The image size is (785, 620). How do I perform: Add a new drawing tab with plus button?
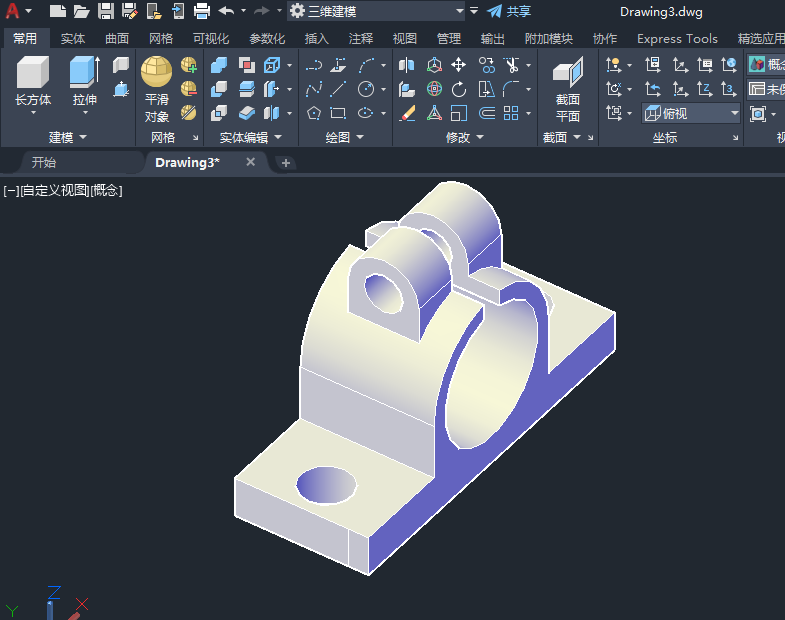click(286, 162)
